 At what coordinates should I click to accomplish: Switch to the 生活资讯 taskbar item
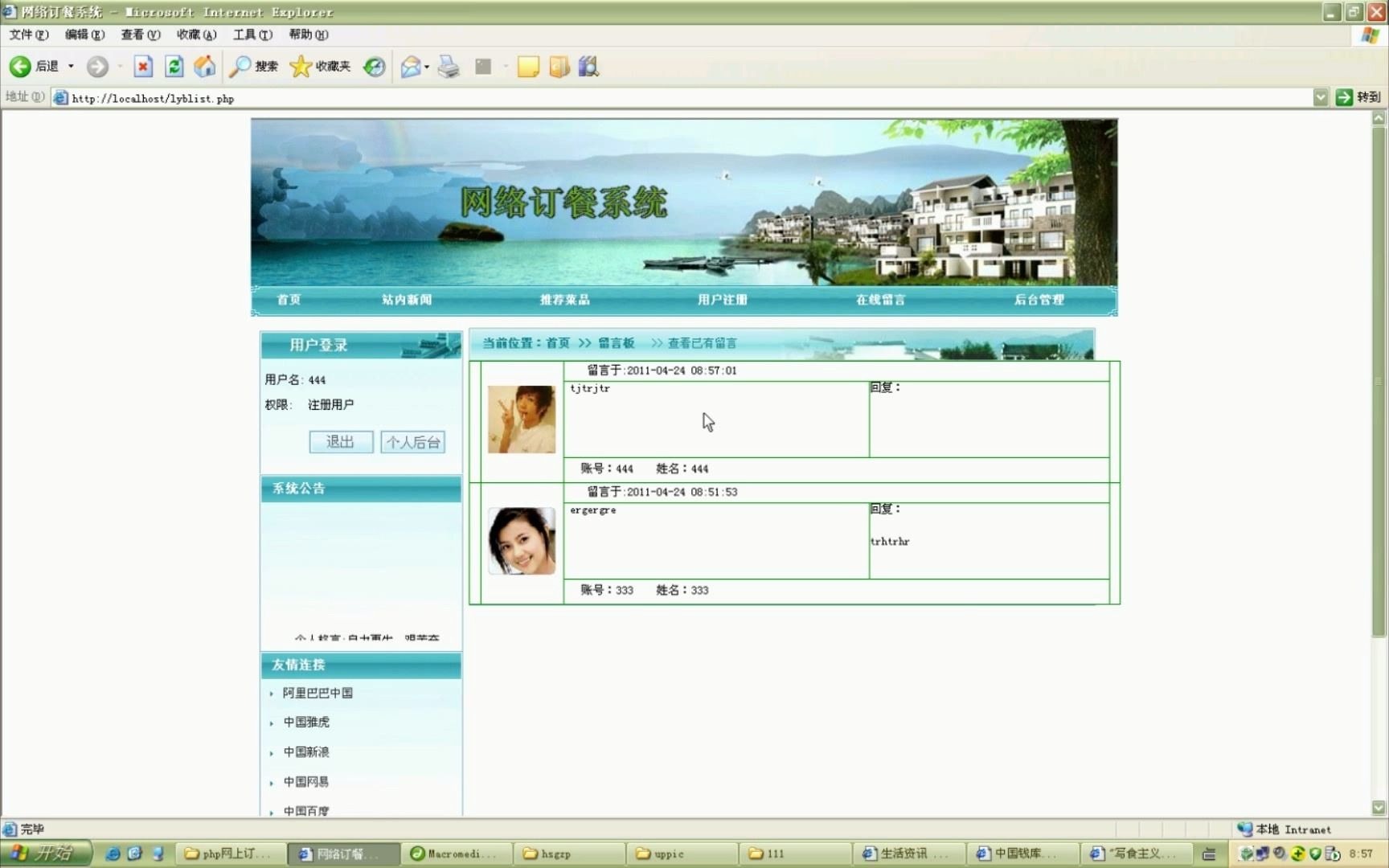pyautogui.click(x=909, y=854)
